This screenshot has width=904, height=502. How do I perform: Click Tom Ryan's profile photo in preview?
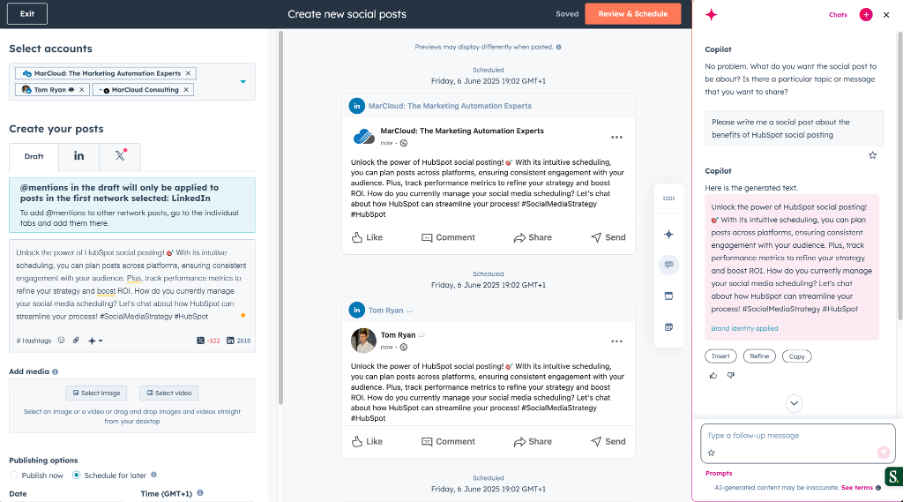364,341
